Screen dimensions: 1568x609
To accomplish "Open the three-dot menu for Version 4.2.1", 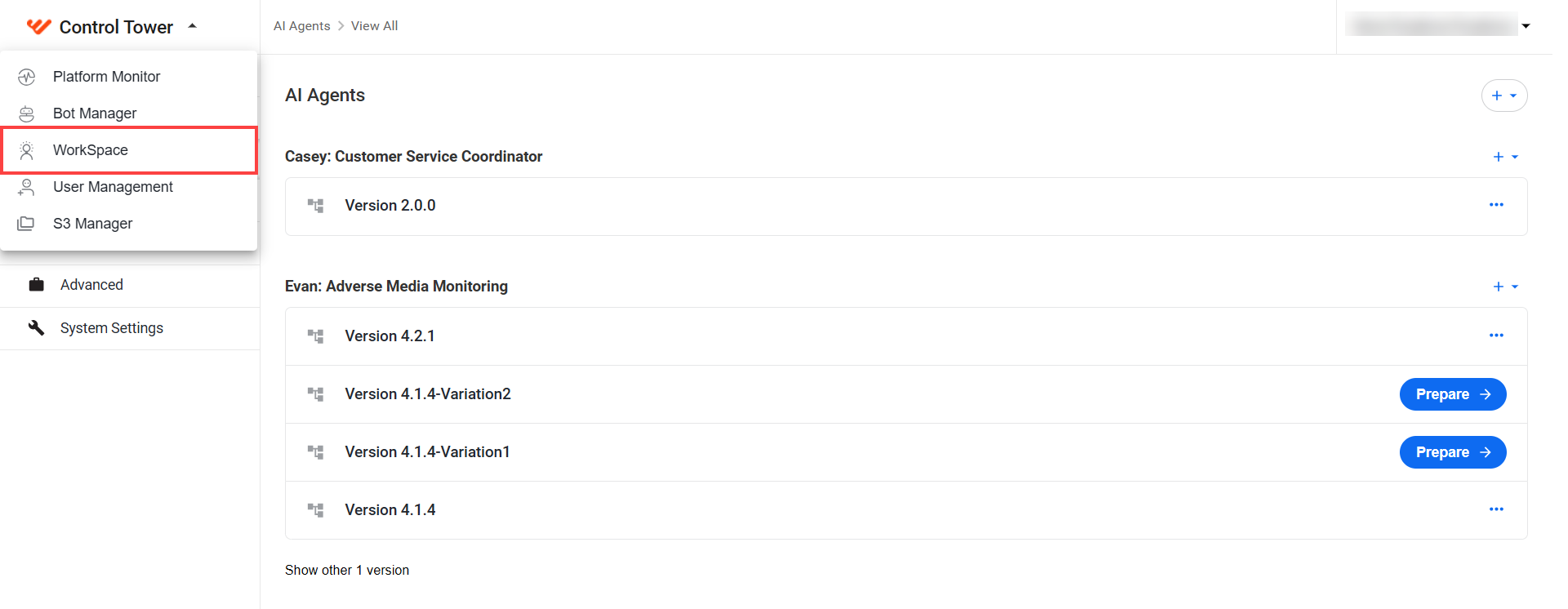I will click(x=1496, y=336).
